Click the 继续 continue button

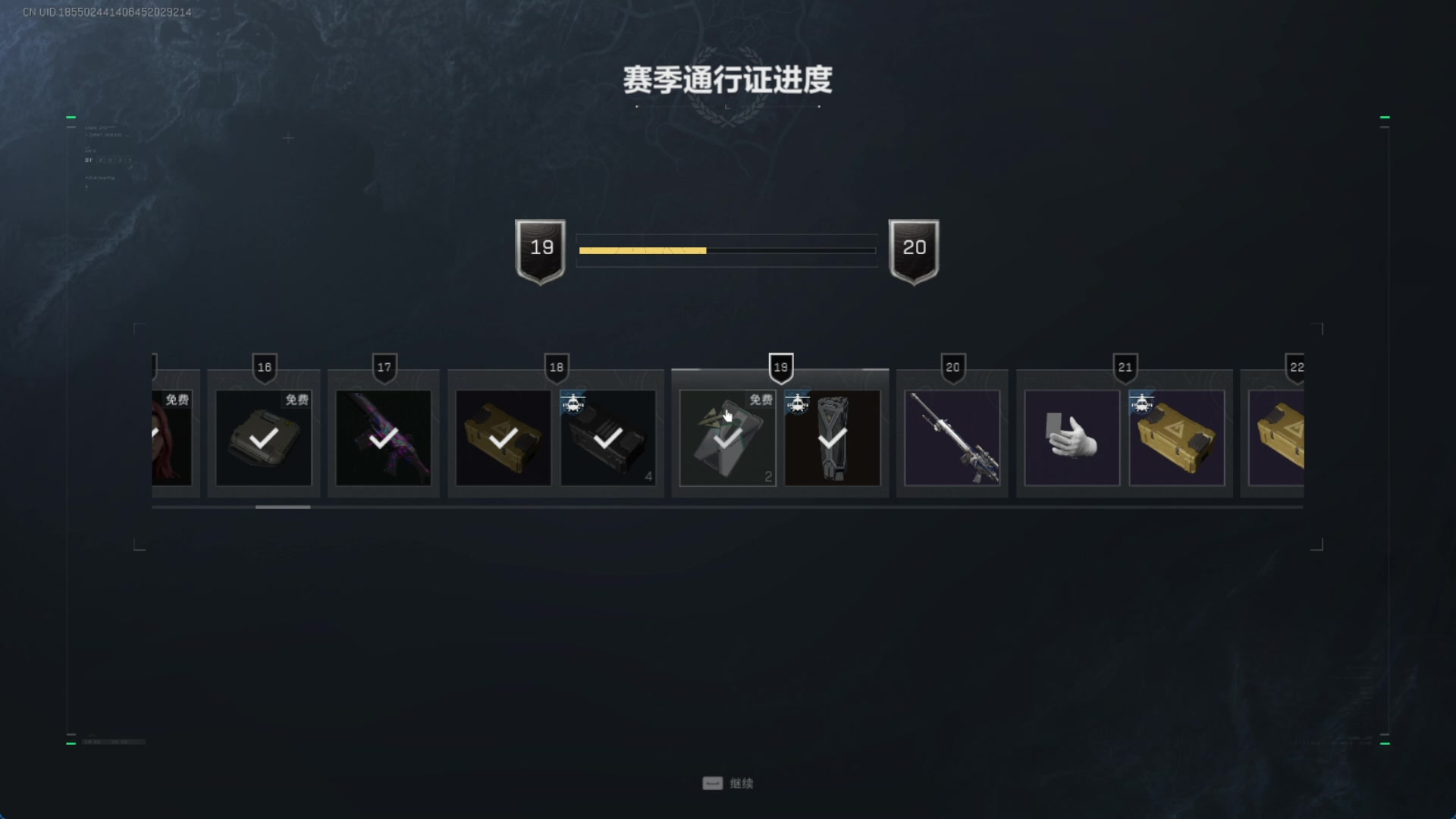(x=728, y=783)
